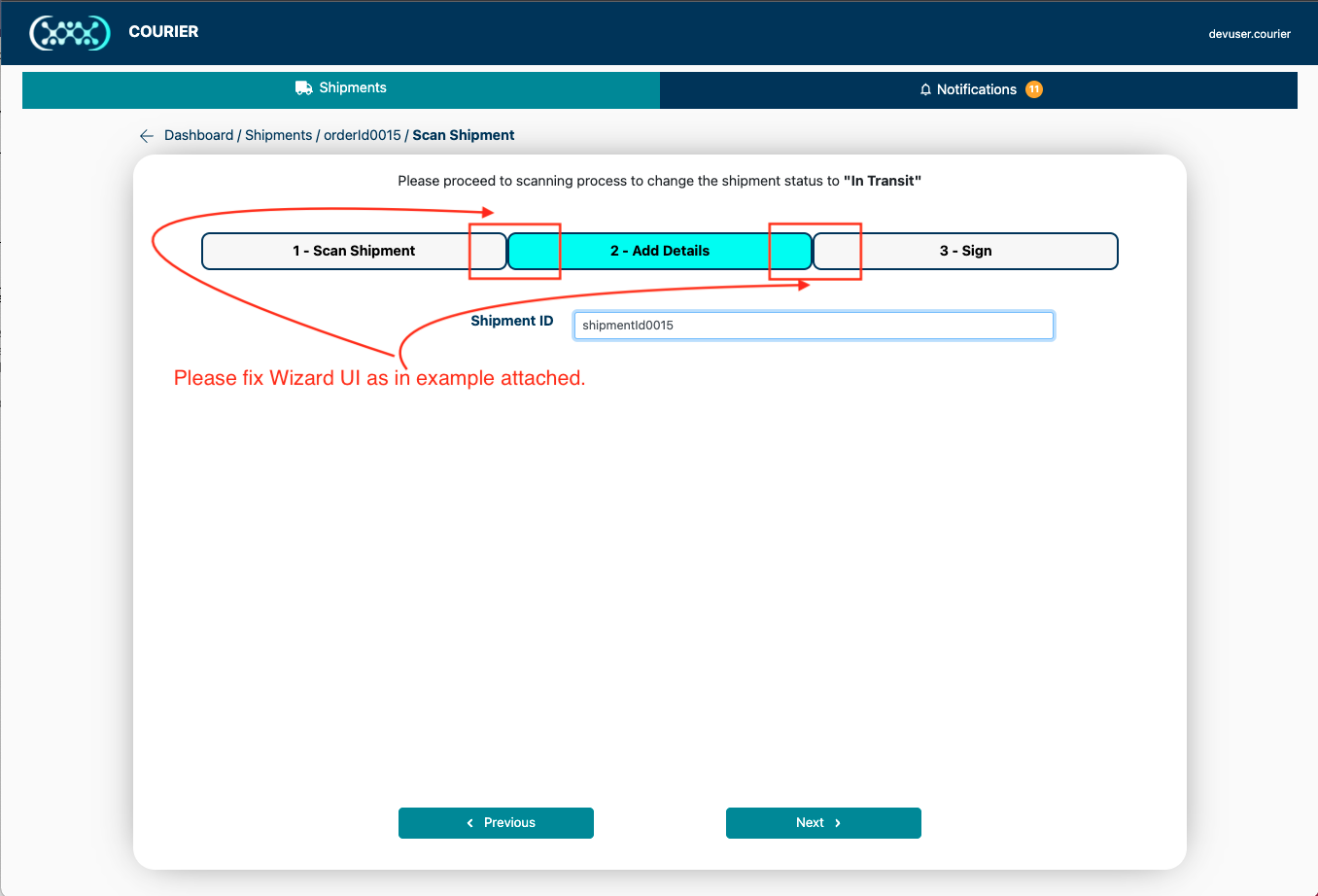Select the Shipments navigation tab
The height and width of the screenshot is (896, 1318).
click(x=341, y=86)
